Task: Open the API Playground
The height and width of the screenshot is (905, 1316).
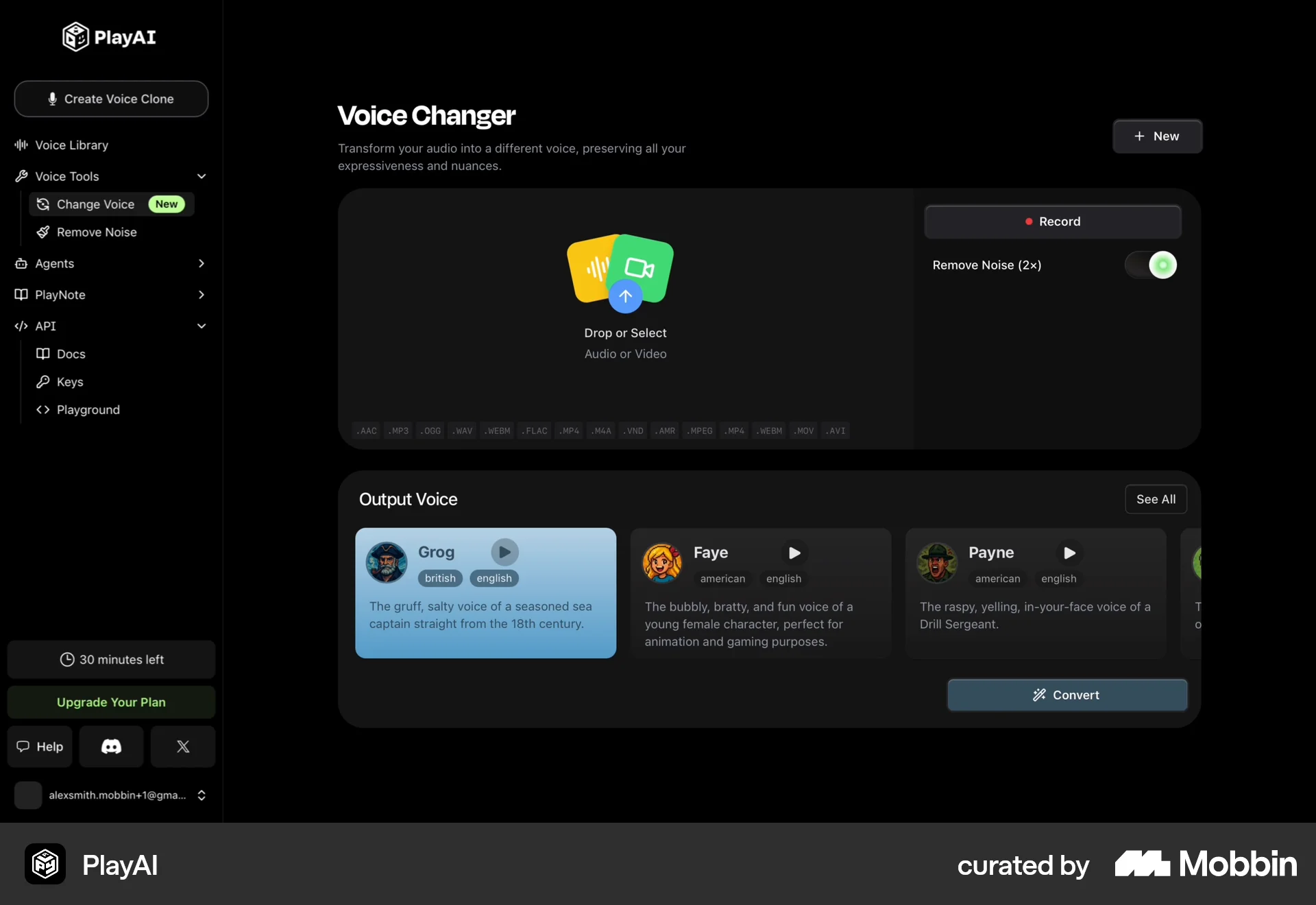Action: [x=88, y=409]
